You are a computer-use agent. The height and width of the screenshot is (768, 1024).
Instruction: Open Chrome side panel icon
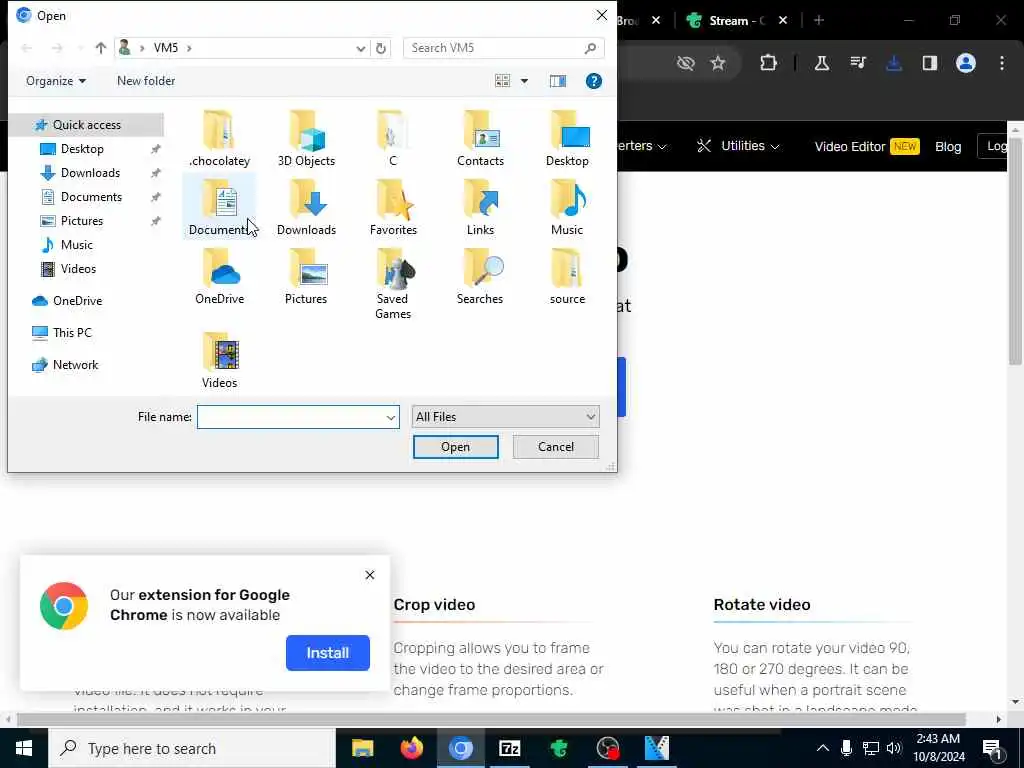pyautogui.click(x=929, y=63)
